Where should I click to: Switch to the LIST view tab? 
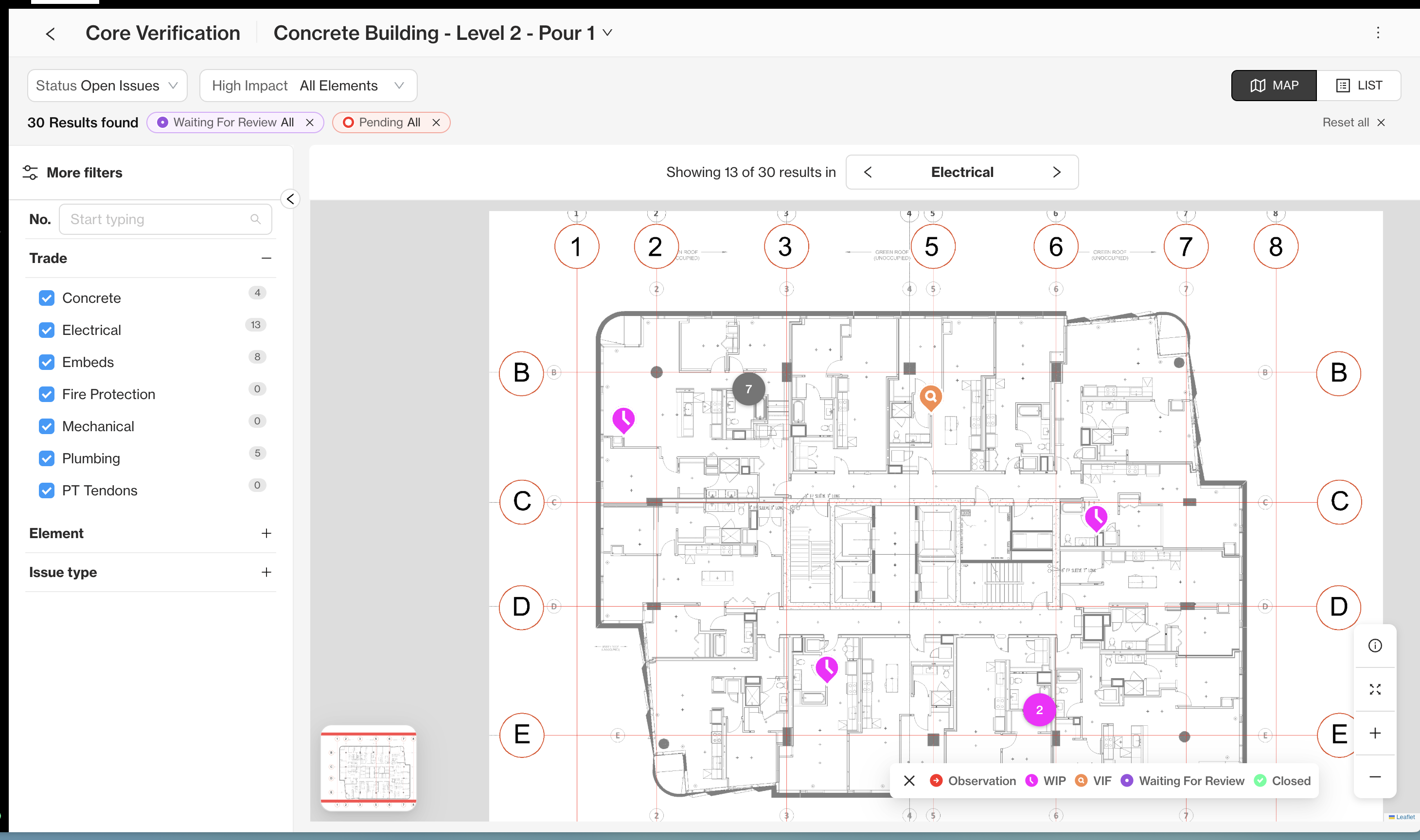click(x=1358, y=86)
